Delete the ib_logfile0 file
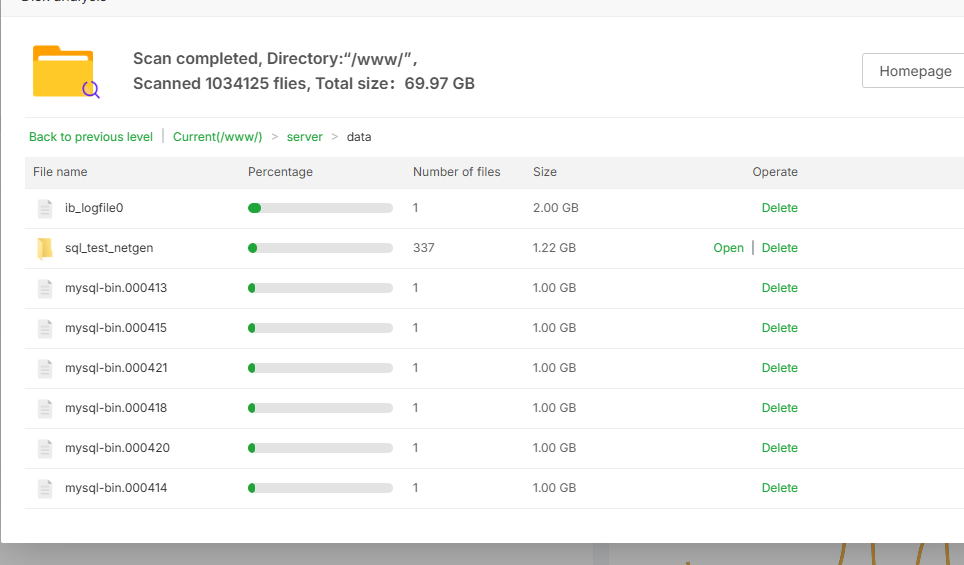Viewport: 964px width, 565px height. click(779, 208)
